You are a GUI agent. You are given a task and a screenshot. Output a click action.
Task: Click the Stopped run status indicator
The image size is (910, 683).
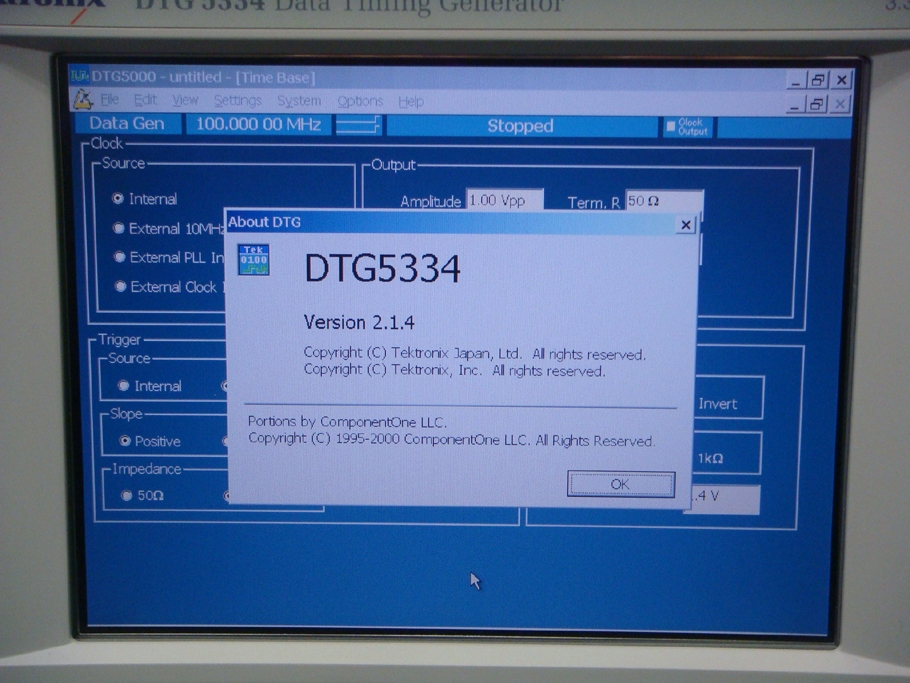[521, 126]
